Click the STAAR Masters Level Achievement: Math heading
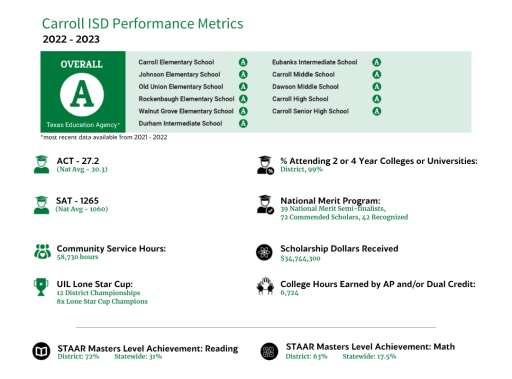 tap(370, 347)
